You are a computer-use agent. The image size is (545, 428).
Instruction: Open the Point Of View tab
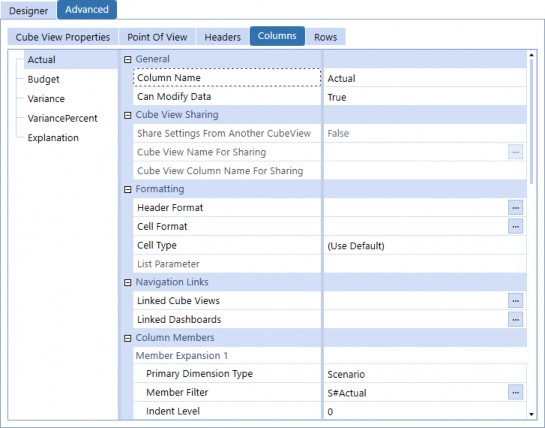point(157,37)
